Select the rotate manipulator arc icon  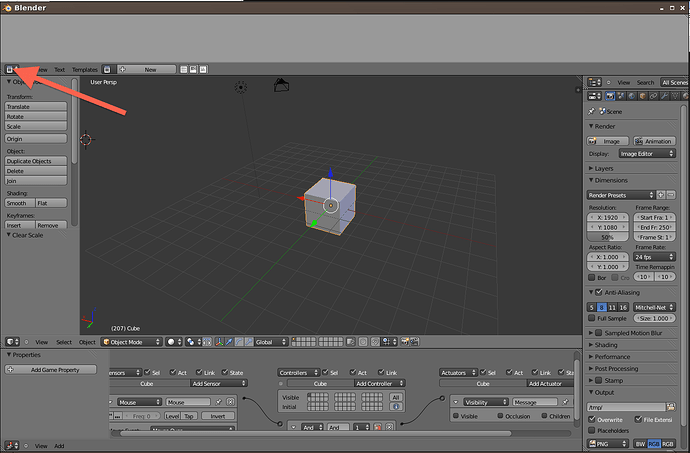tap(239, 342)
